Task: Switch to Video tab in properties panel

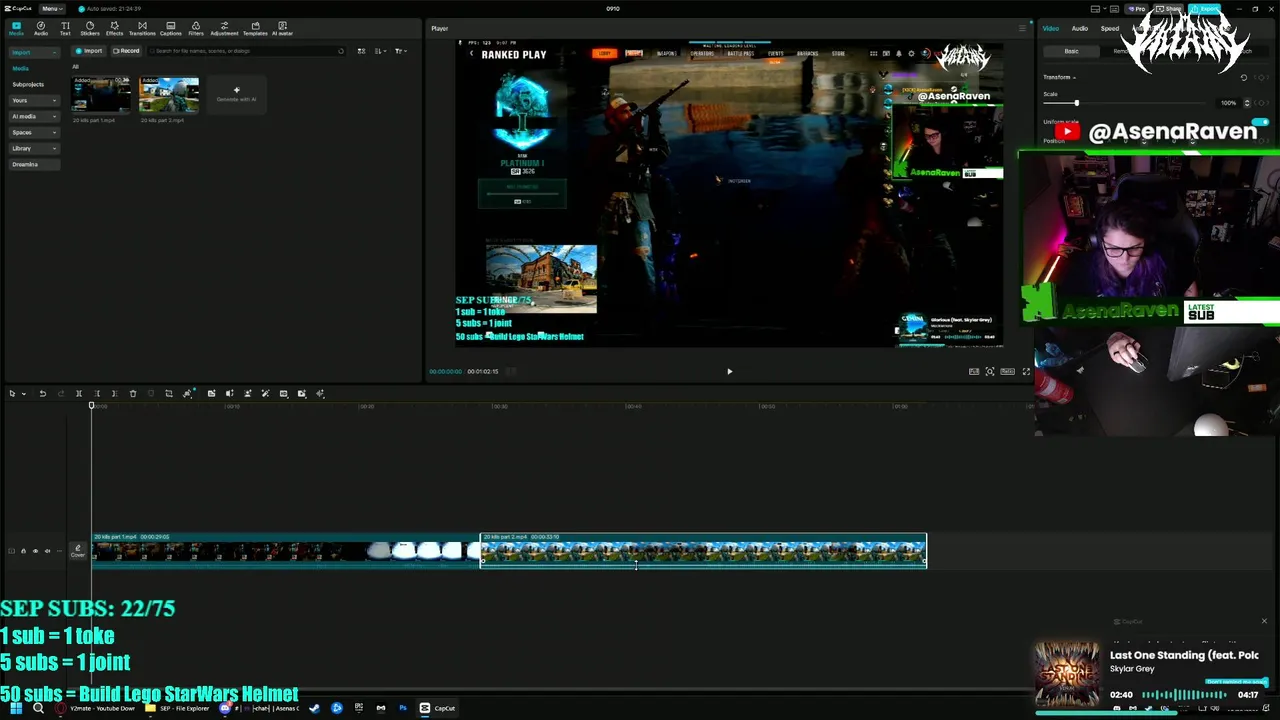Action: click(1051, 28)
